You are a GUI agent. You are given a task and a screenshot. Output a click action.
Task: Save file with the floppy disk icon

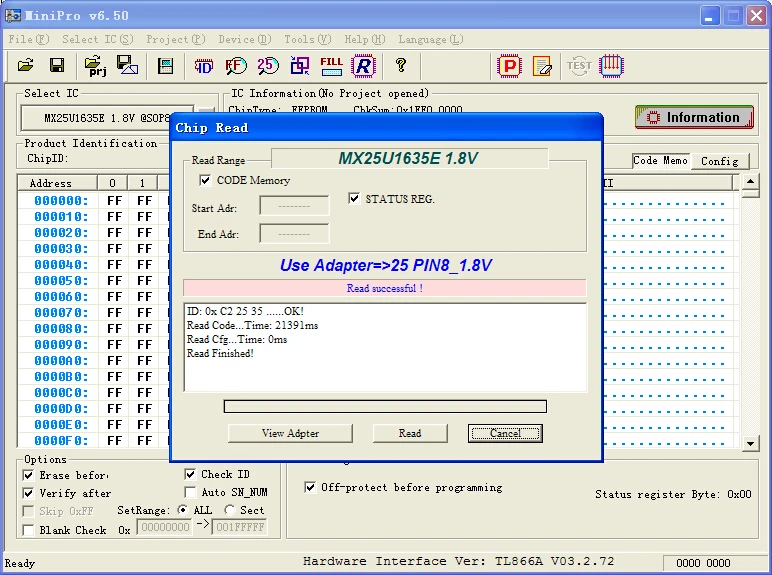(57, 65)
